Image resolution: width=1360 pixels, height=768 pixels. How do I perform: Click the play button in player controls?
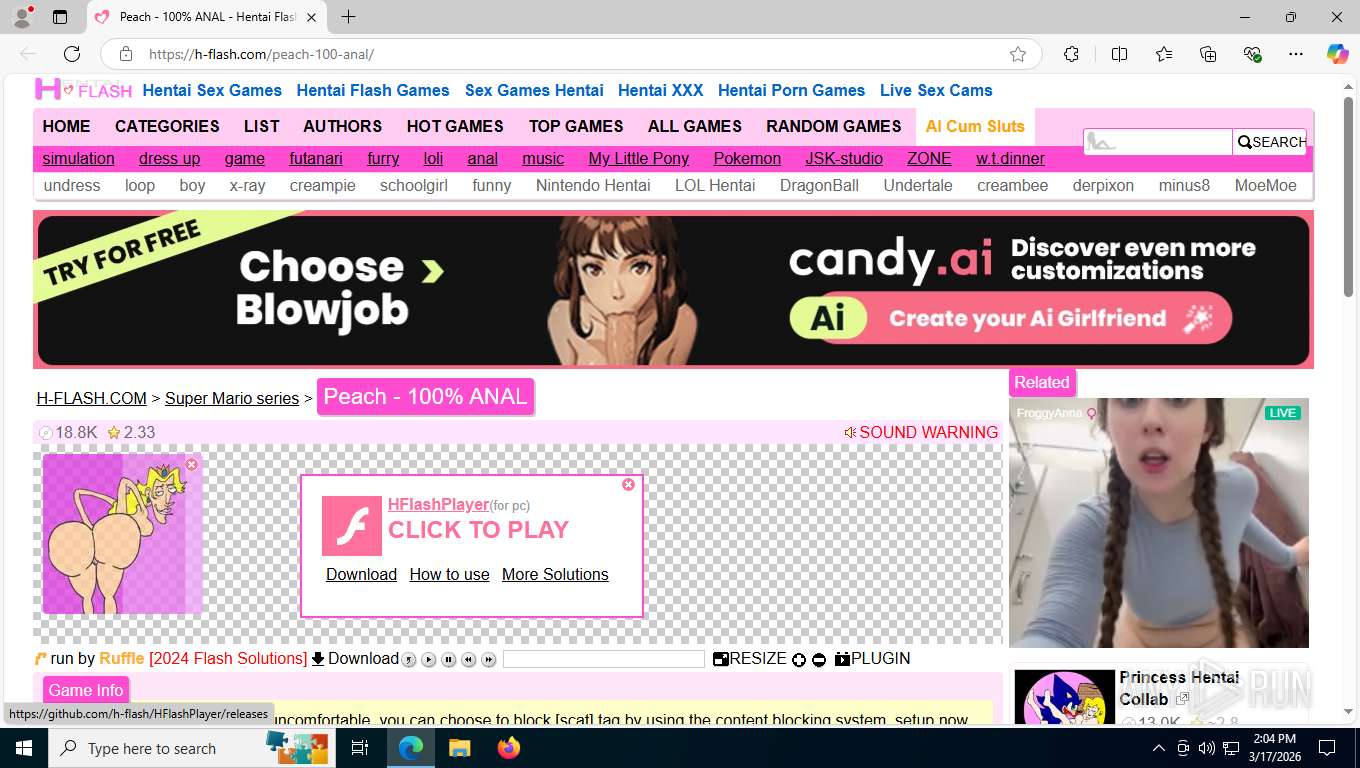(428, 659)
